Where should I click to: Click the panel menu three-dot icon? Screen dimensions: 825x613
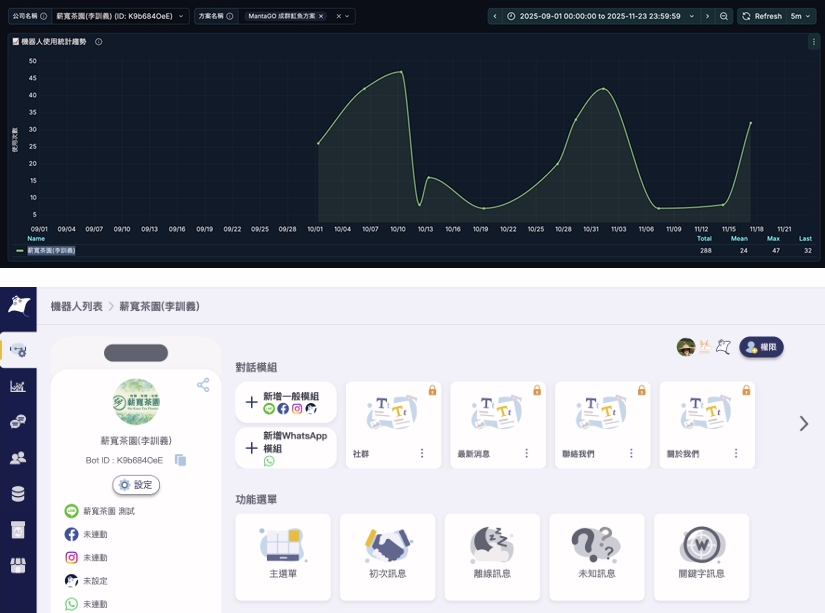tap(813, 42)
